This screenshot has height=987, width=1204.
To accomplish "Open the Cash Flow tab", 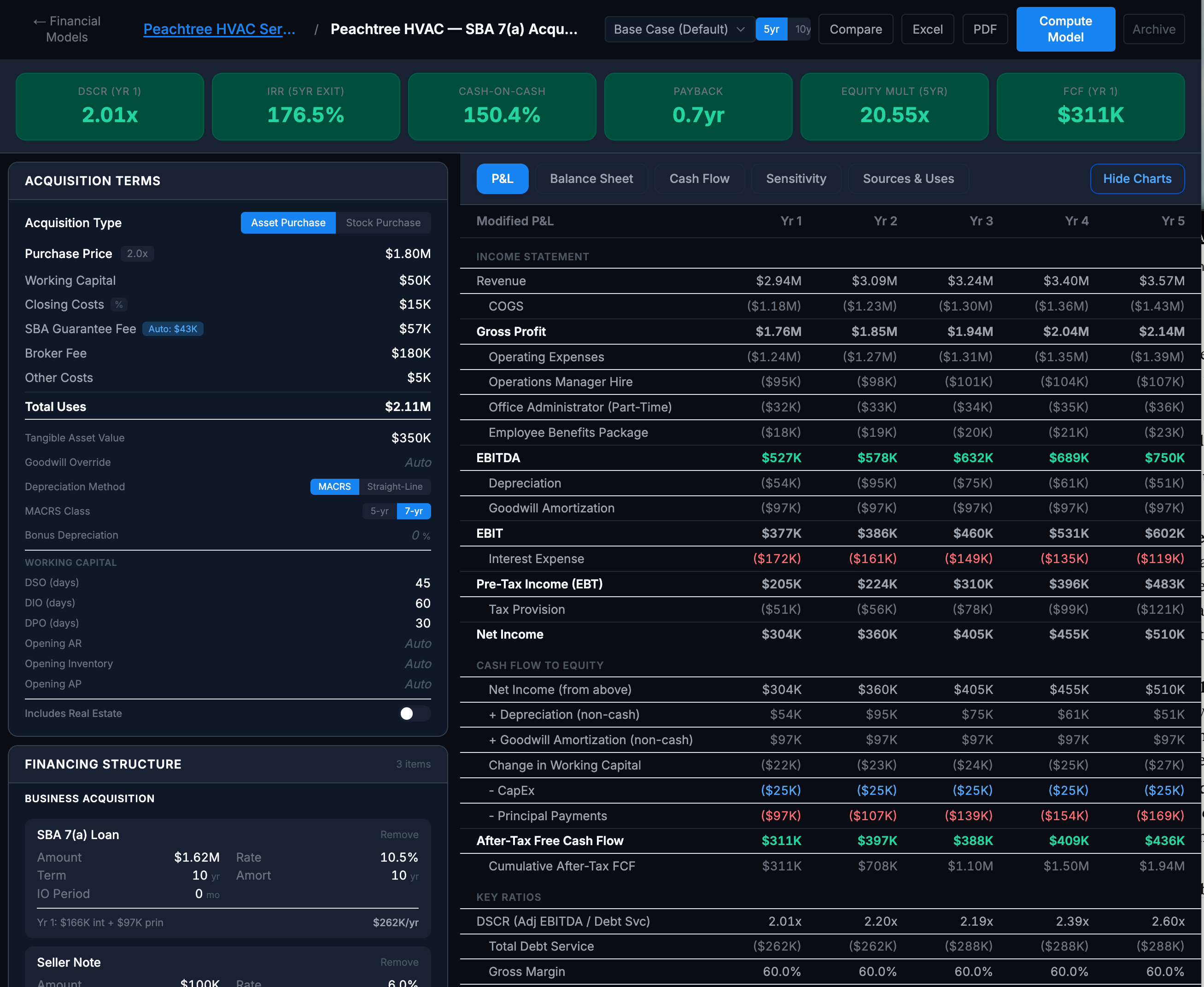I will 700,178.
